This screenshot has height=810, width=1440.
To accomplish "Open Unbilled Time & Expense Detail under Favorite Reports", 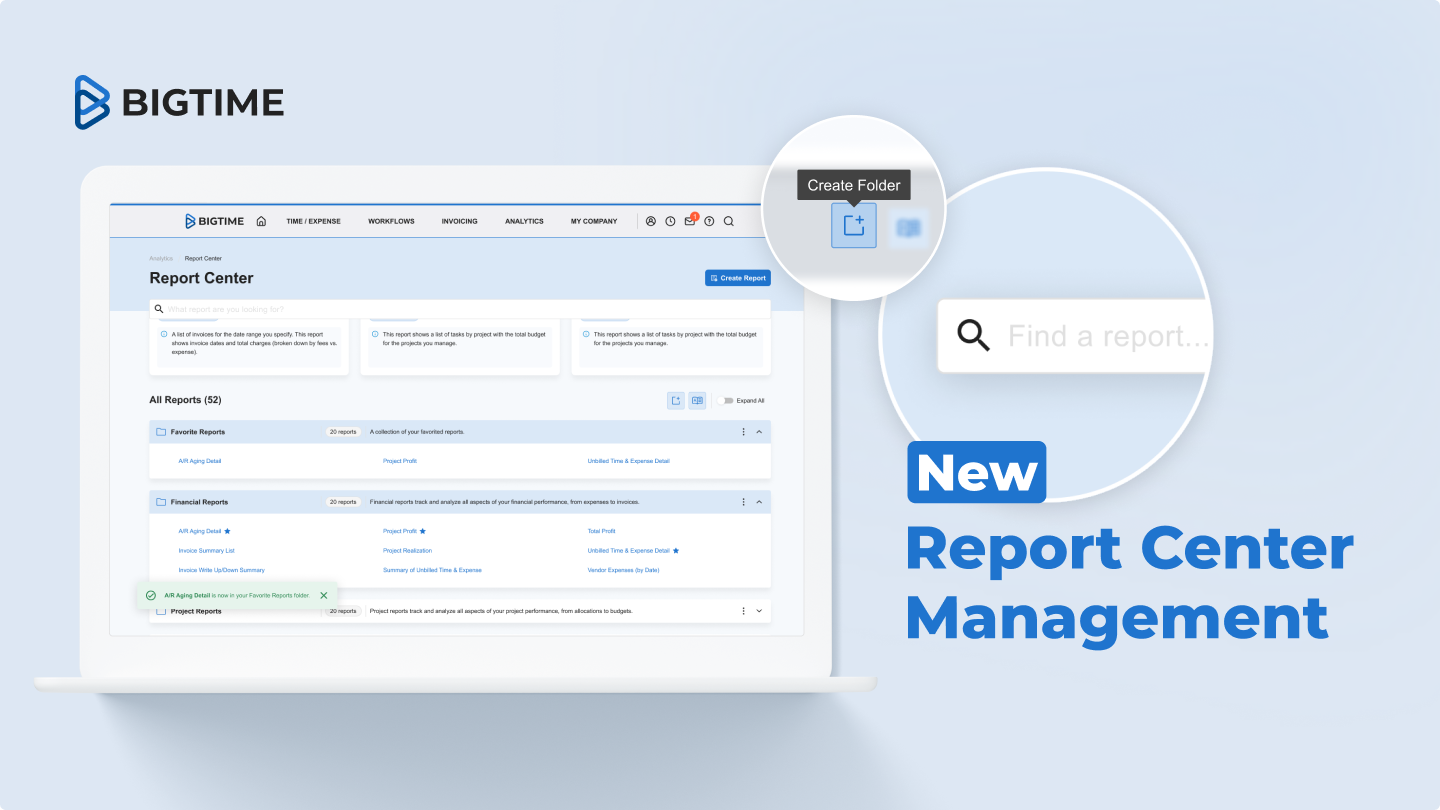I will click(x=629, y=461).
